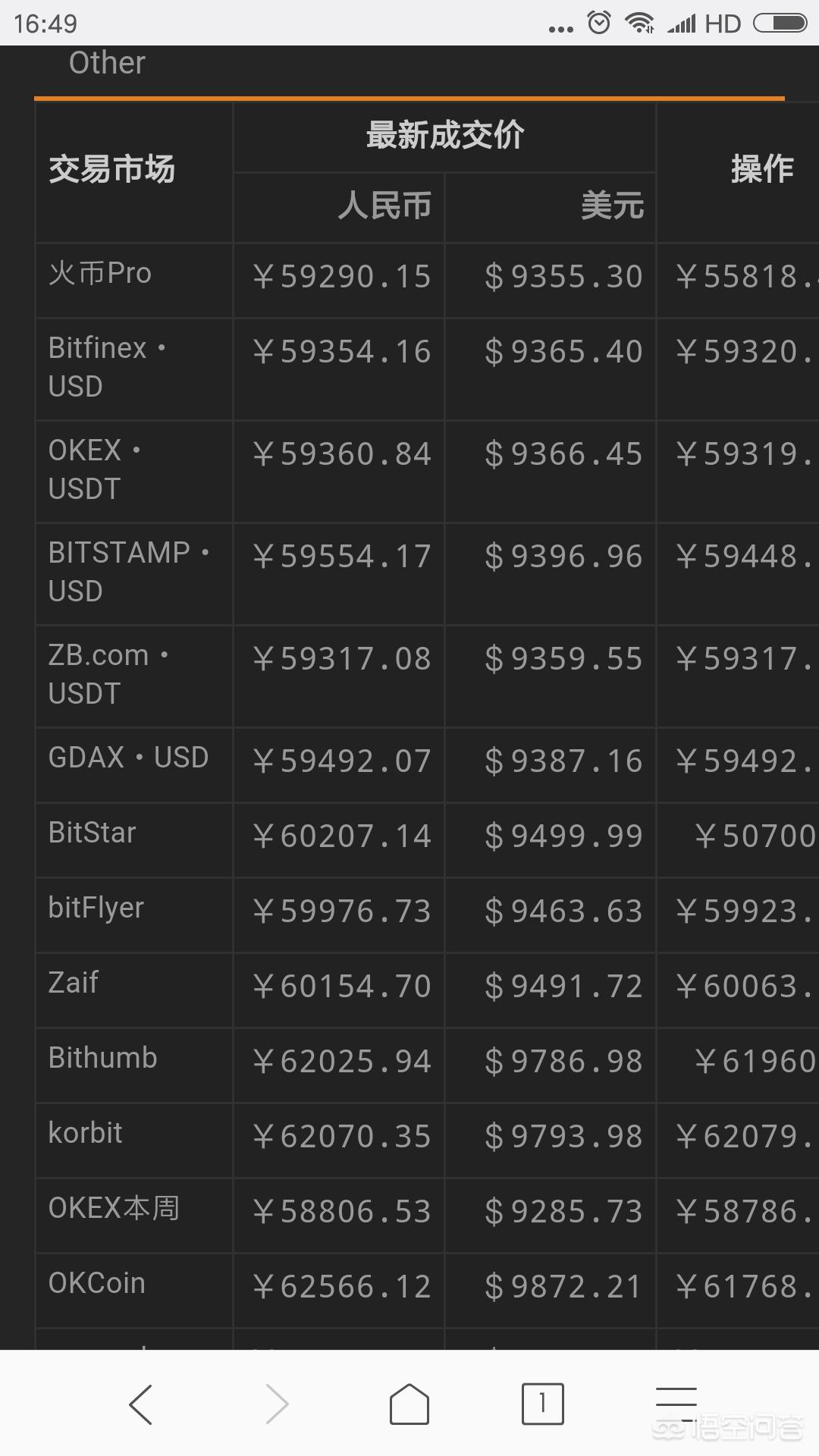Tap the browser forward arrow icon

click(x=277, y=1404)
